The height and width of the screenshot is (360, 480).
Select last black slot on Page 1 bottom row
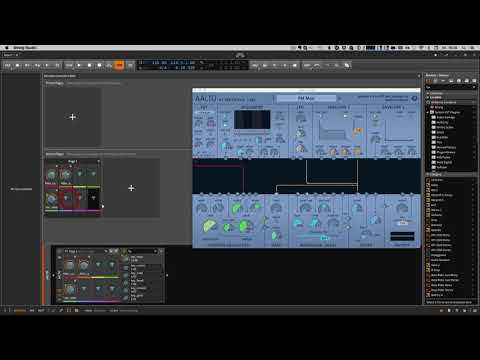click(93, 198)
